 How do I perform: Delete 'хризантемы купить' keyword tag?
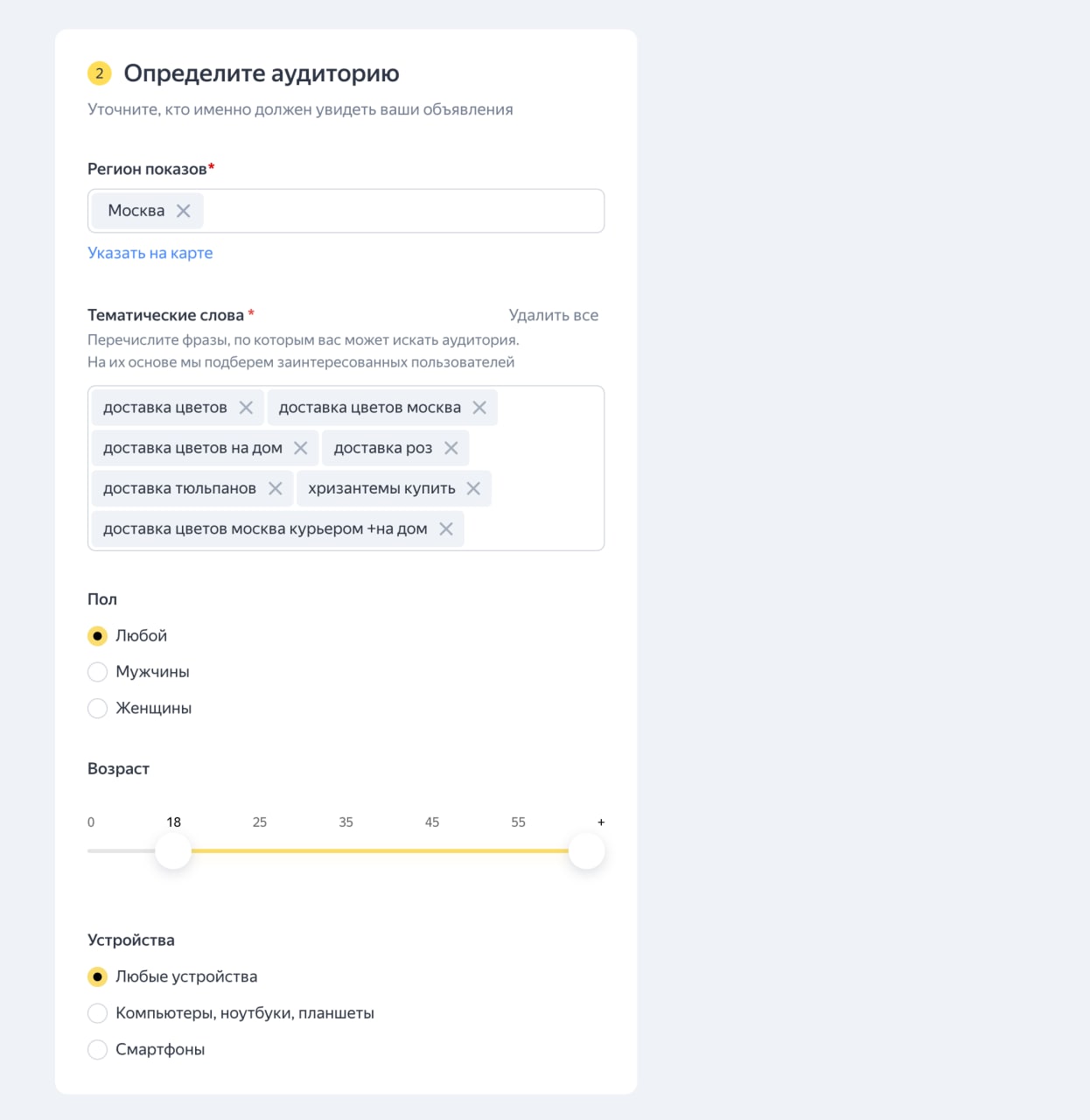click(473, 488)
